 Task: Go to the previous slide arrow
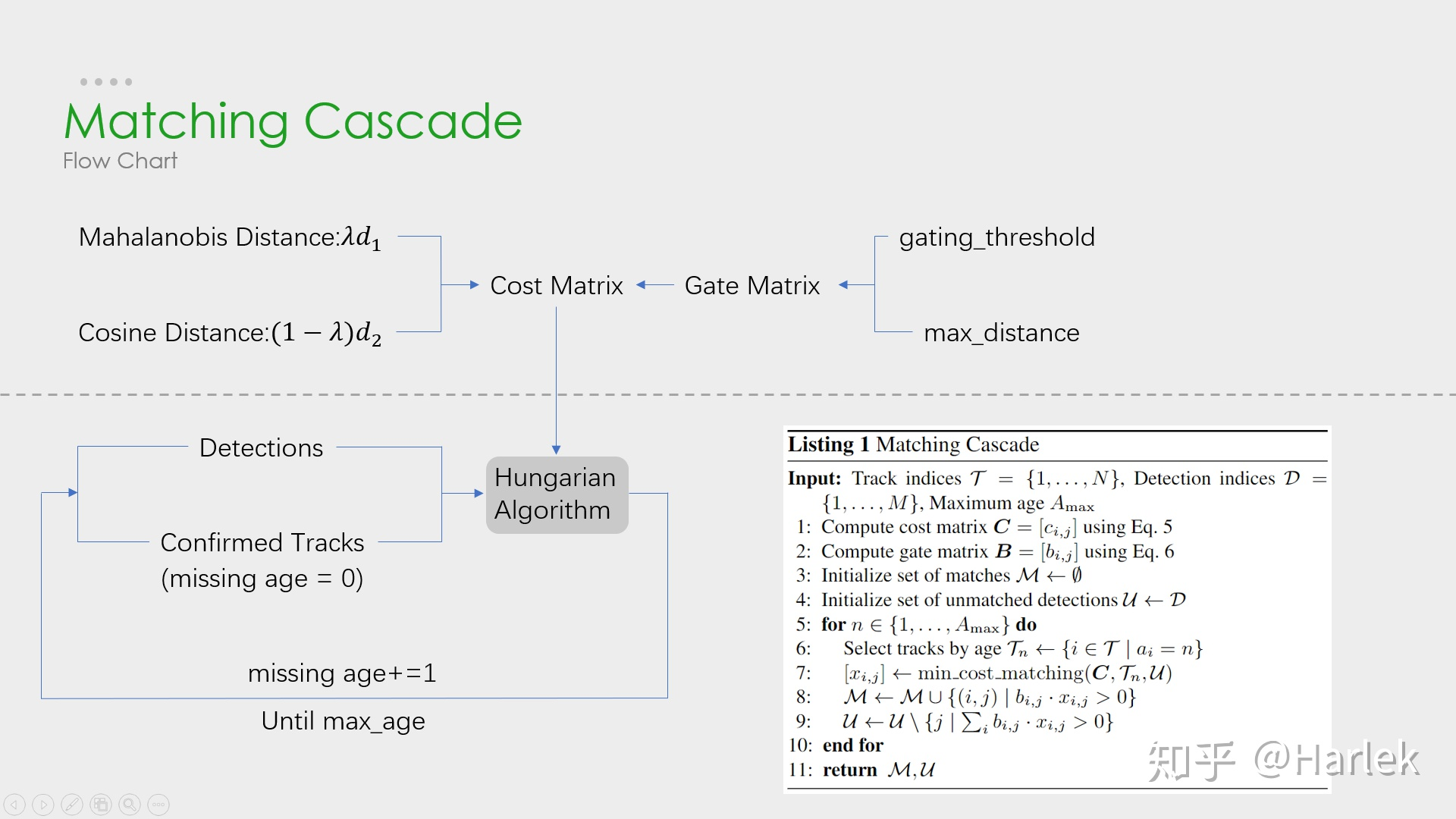coord(14,805)
